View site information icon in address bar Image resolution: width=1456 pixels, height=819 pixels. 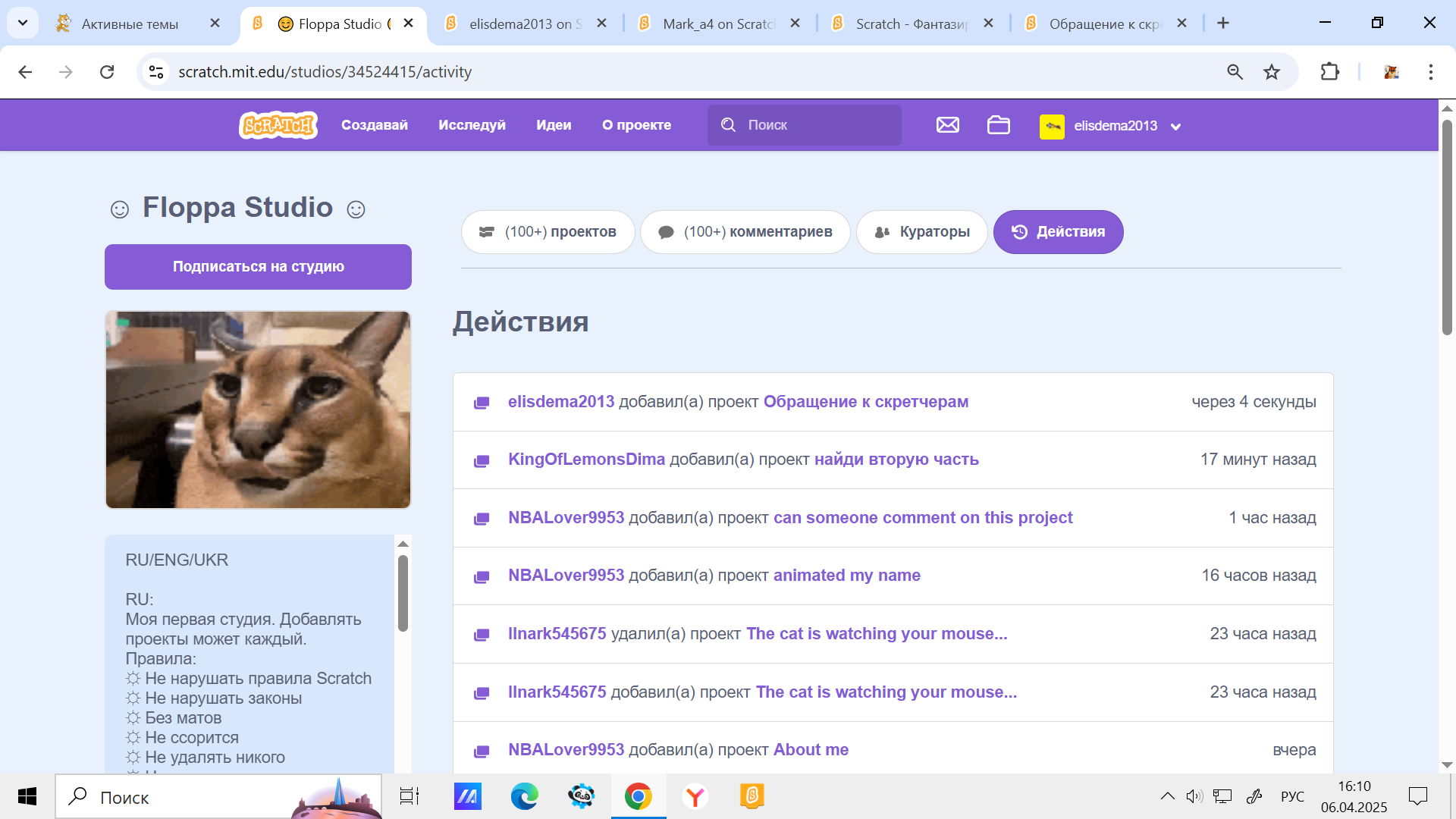tap(156, 72)
